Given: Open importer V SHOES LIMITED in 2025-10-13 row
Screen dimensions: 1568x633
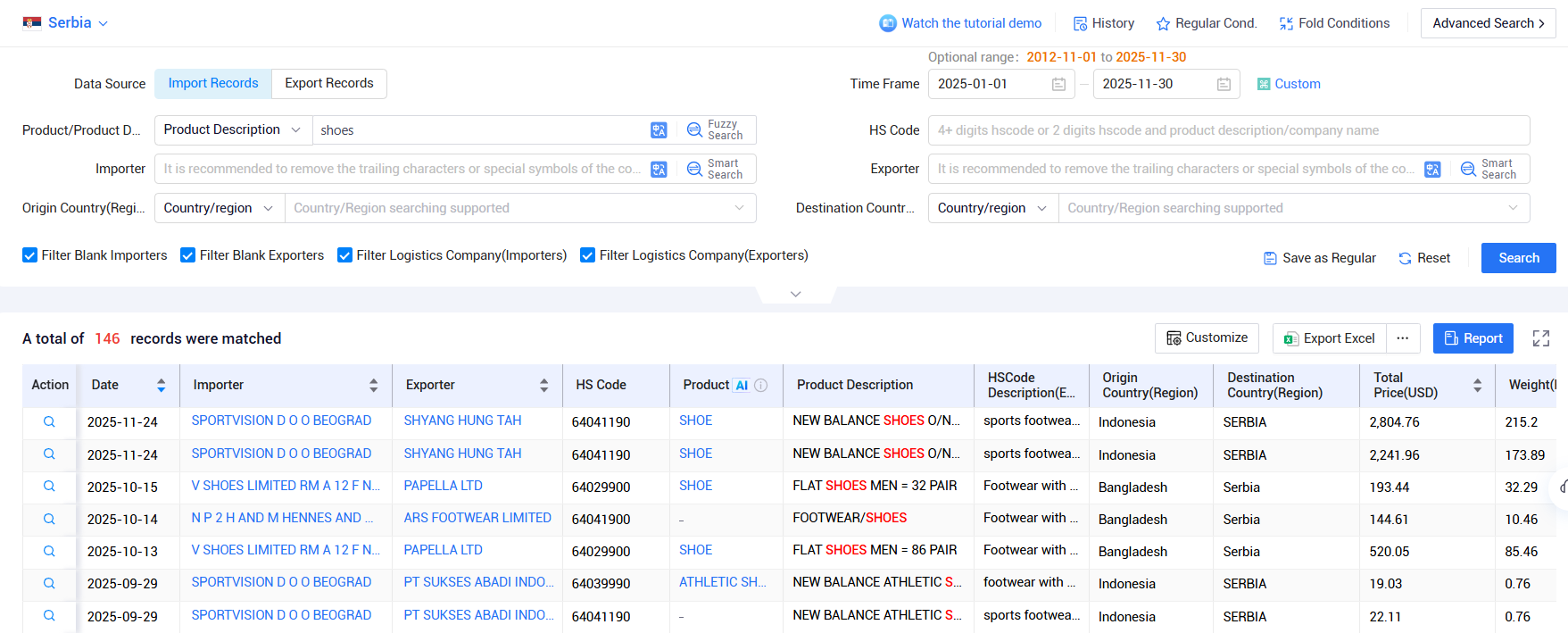Looking at the screenshot, I should tap(286, 550).
